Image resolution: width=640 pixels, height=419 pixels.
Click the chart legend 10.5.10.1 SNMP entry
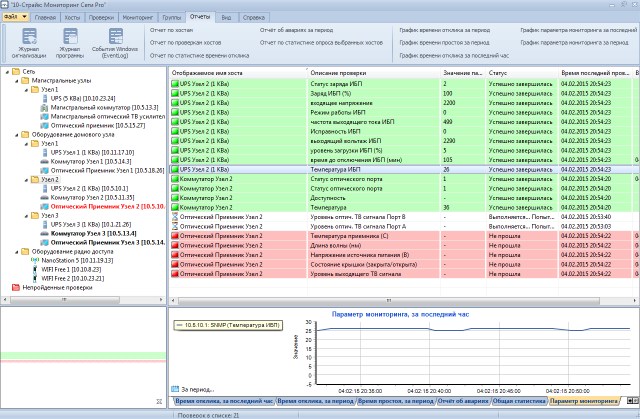click(228, 325)
